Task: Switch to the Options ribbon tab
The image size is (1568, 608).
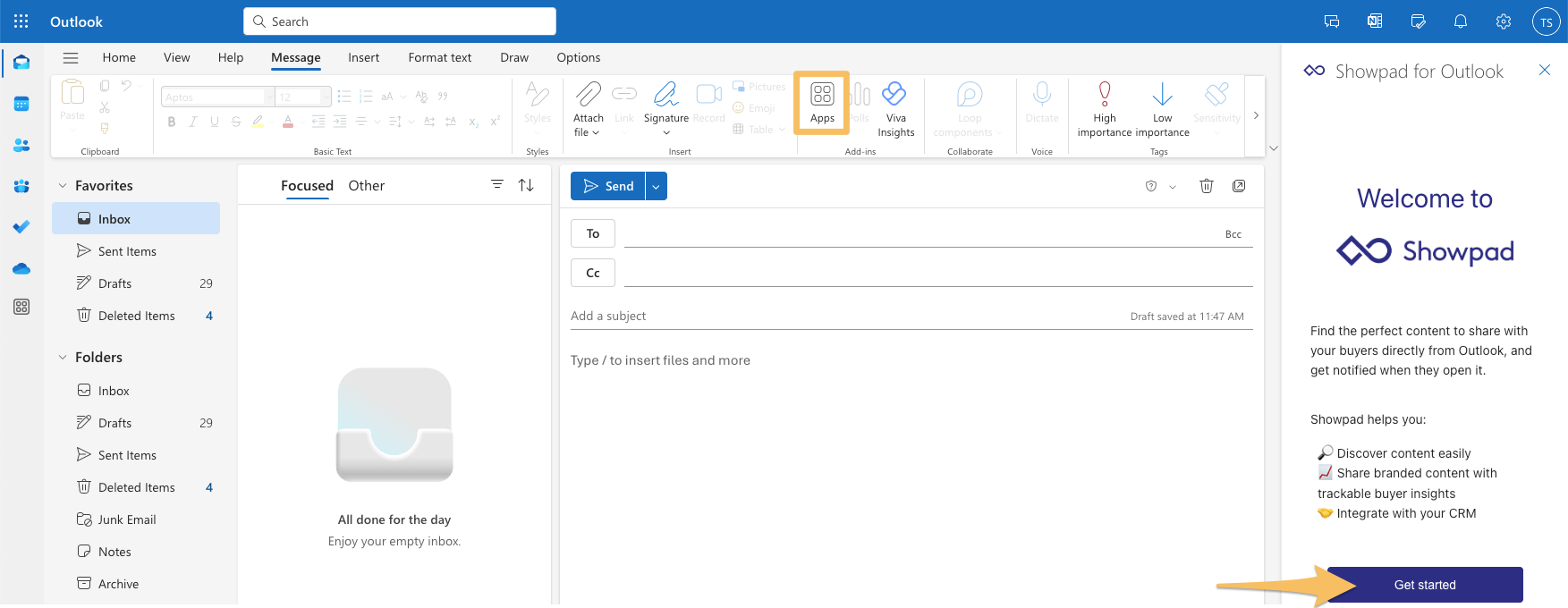Action: 579,57
